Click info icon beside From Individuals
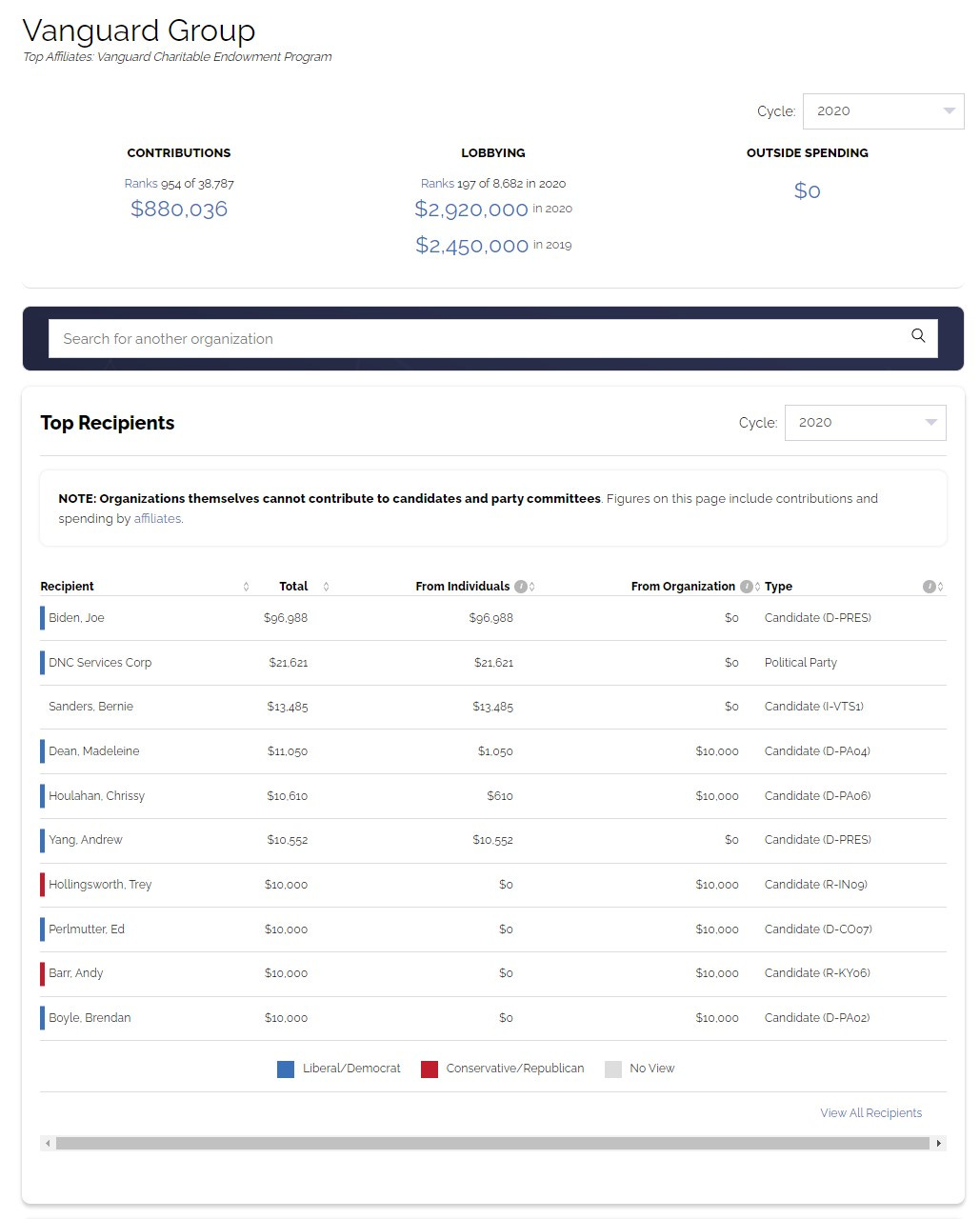Viewport: 980px width, 1219px height. 521,587
